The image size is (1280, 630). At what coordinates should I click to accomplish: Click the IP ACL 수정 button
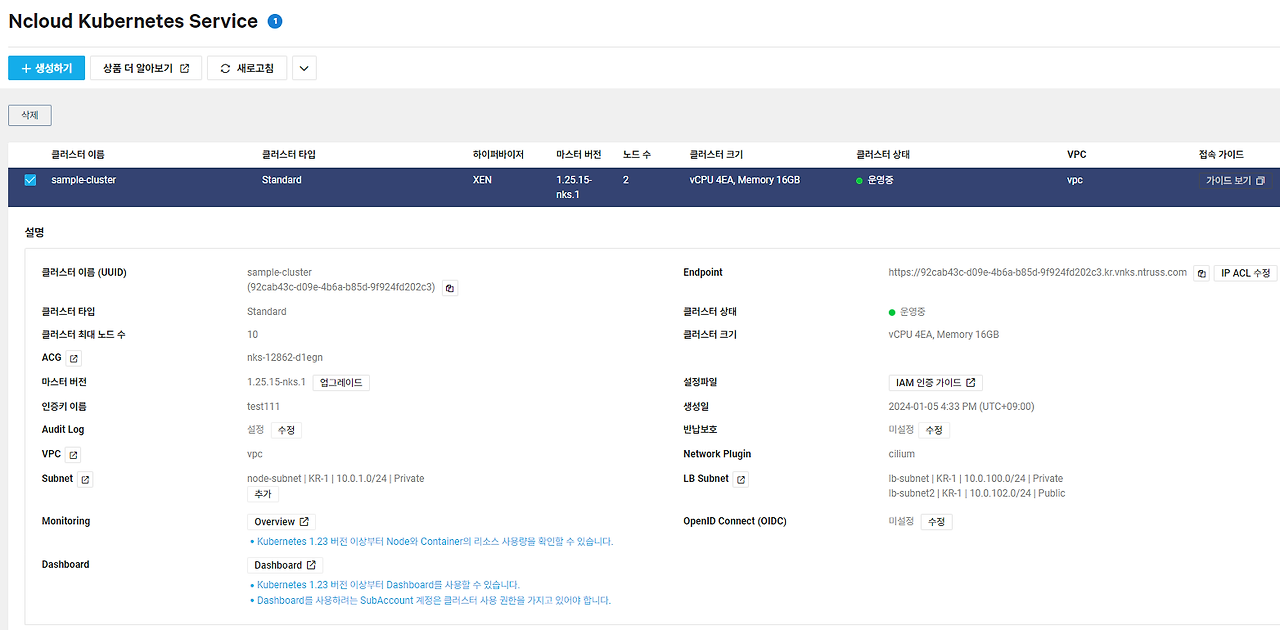(x=1246, y=273)
